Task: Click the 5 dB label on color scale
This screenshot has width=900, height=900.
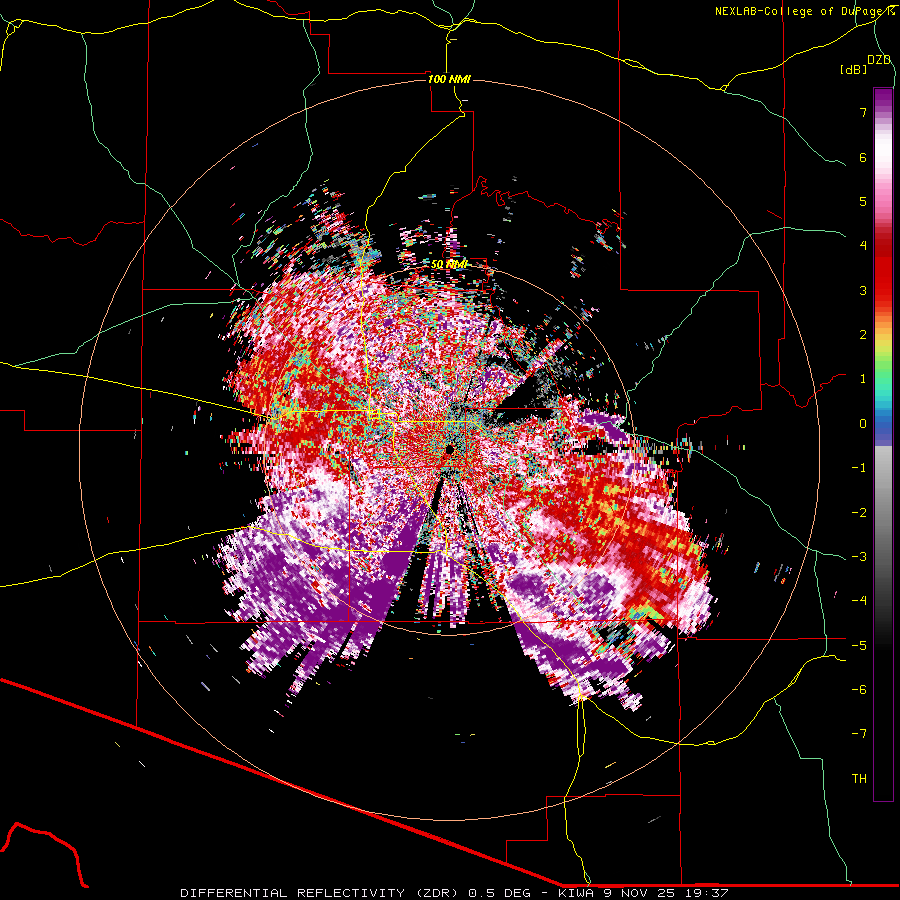Action: point(863,201)
